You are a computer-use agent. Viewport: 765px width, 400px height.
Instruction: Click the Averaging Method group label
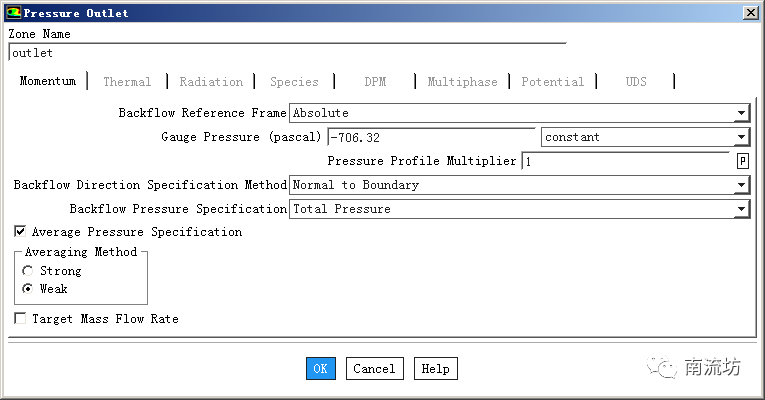(81, 252)
